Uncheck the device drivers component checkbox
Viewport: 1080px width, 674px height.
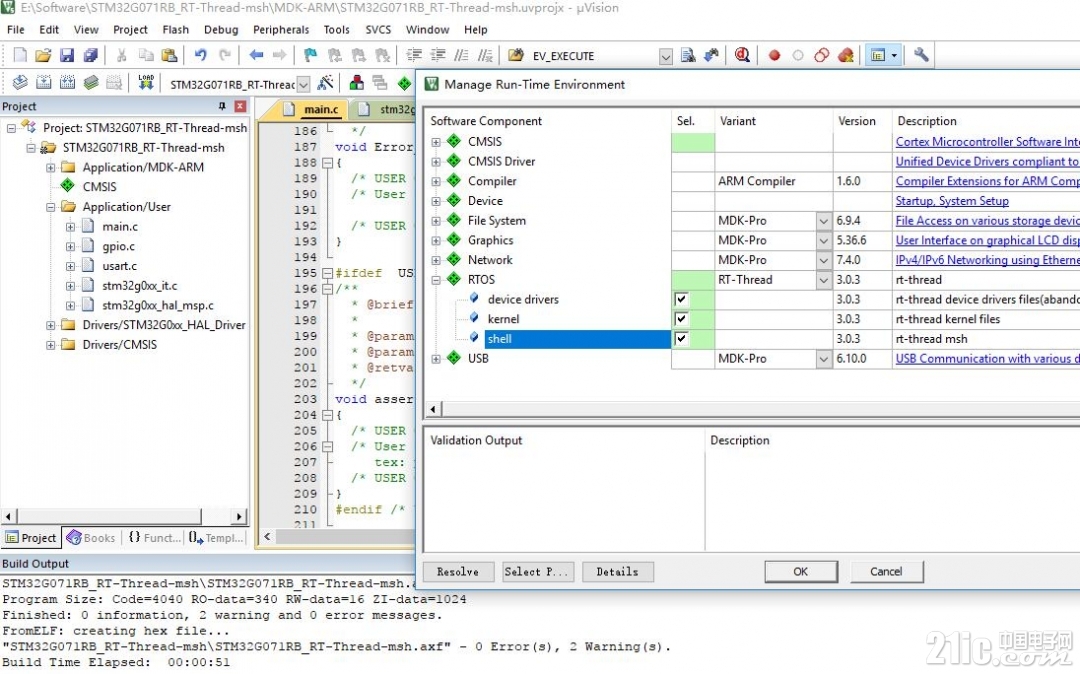(x=681, y=299)
